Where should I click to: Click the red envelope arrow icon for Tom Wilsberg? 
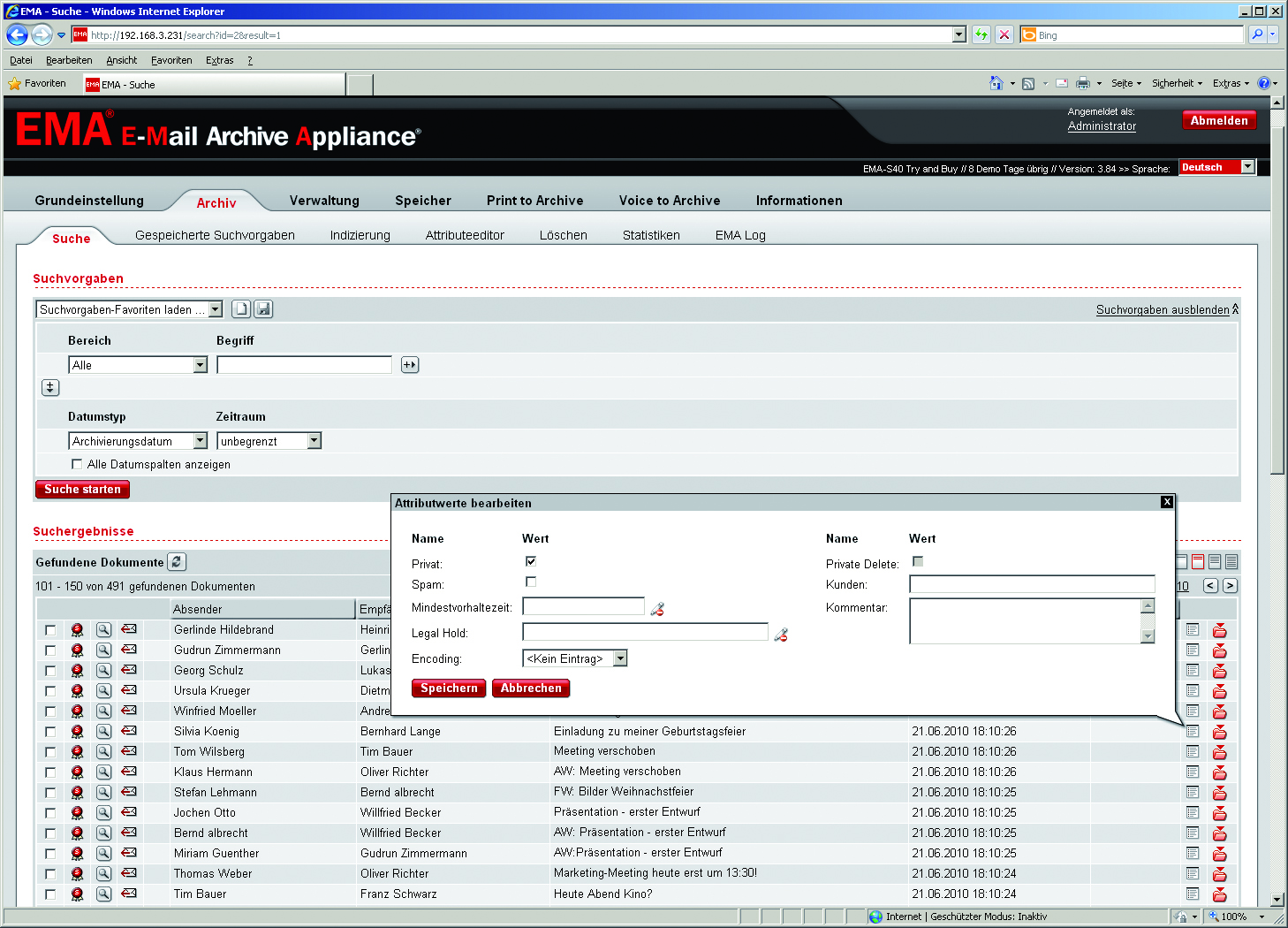click(x=129, y=751)
